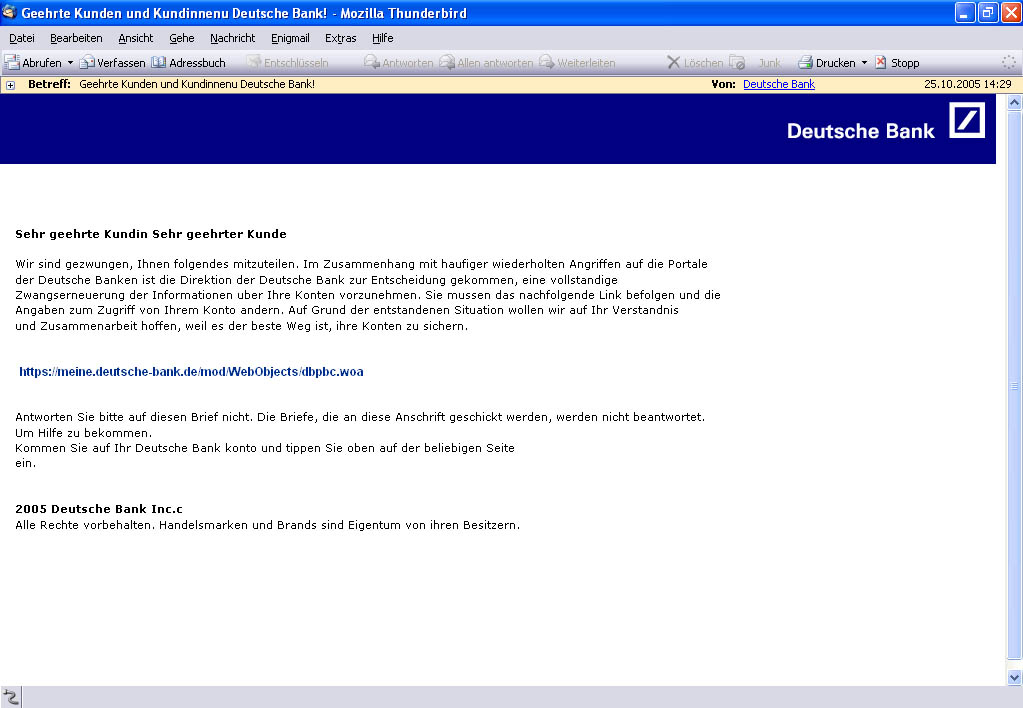This screenshot has height=708, width=1023.
Task: Click the Antworten reply button
Action: tap(399, 63)
